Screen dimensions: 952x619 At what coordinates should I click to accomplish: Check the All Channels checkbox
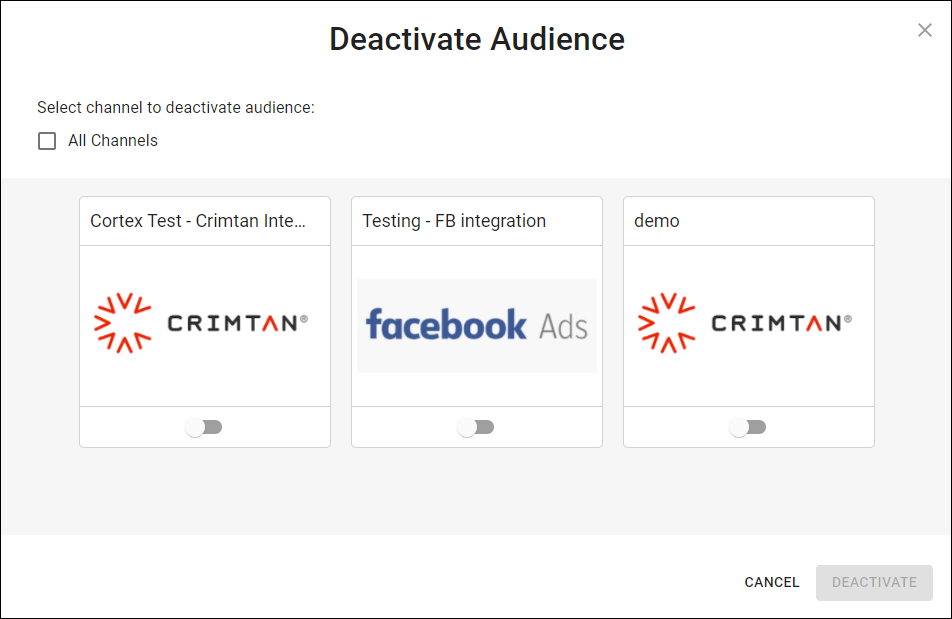[x=47, y=141]
